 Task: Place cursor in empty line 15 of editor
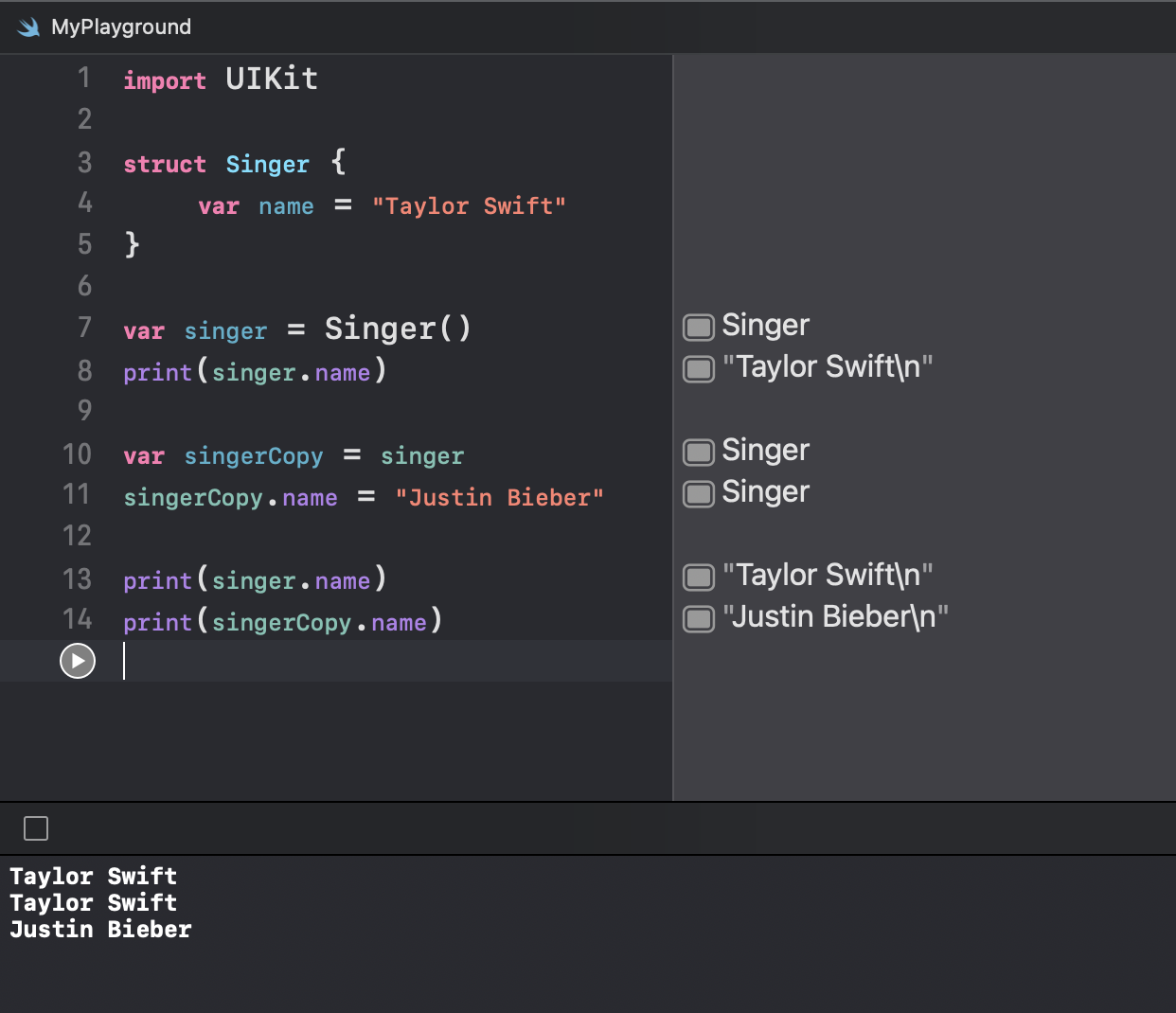[398, 661]
